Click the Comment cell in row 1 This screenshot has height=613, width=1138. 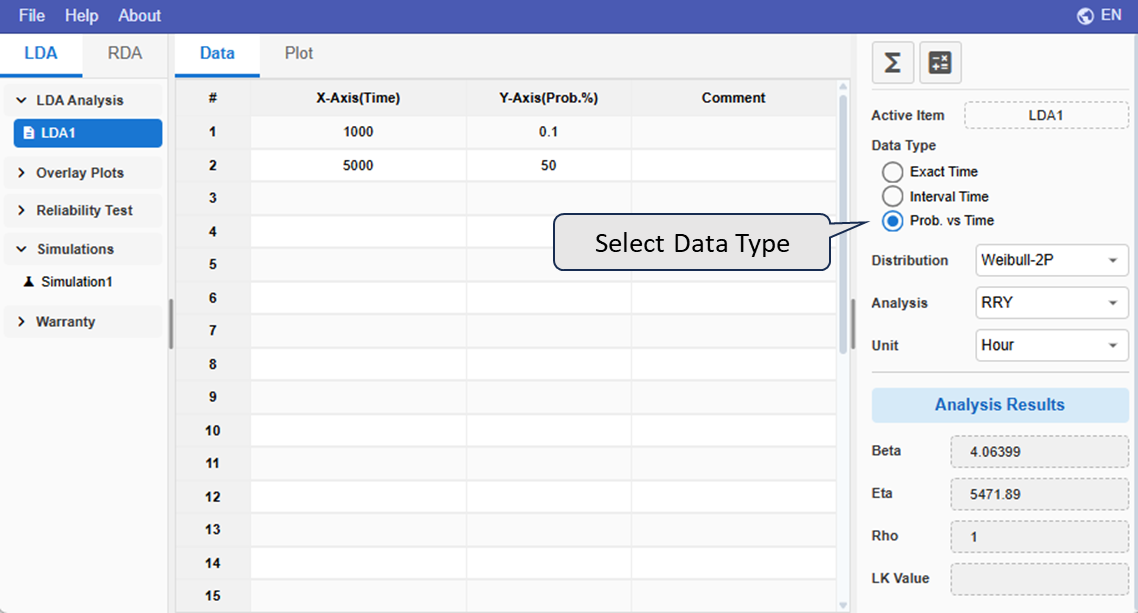pos(734,132)
